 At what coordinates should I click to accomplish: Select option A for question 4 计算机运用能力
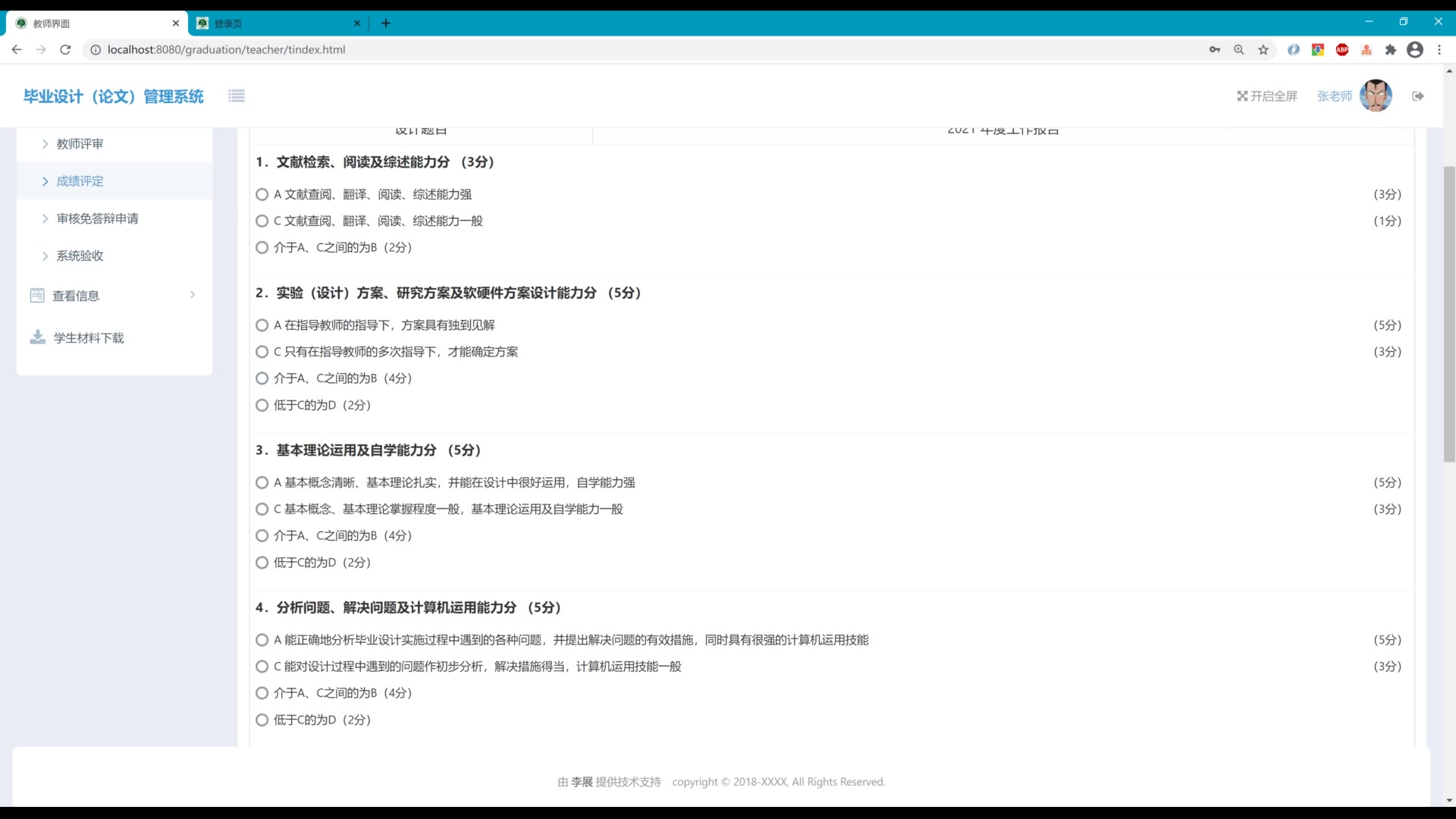(262, 640)
